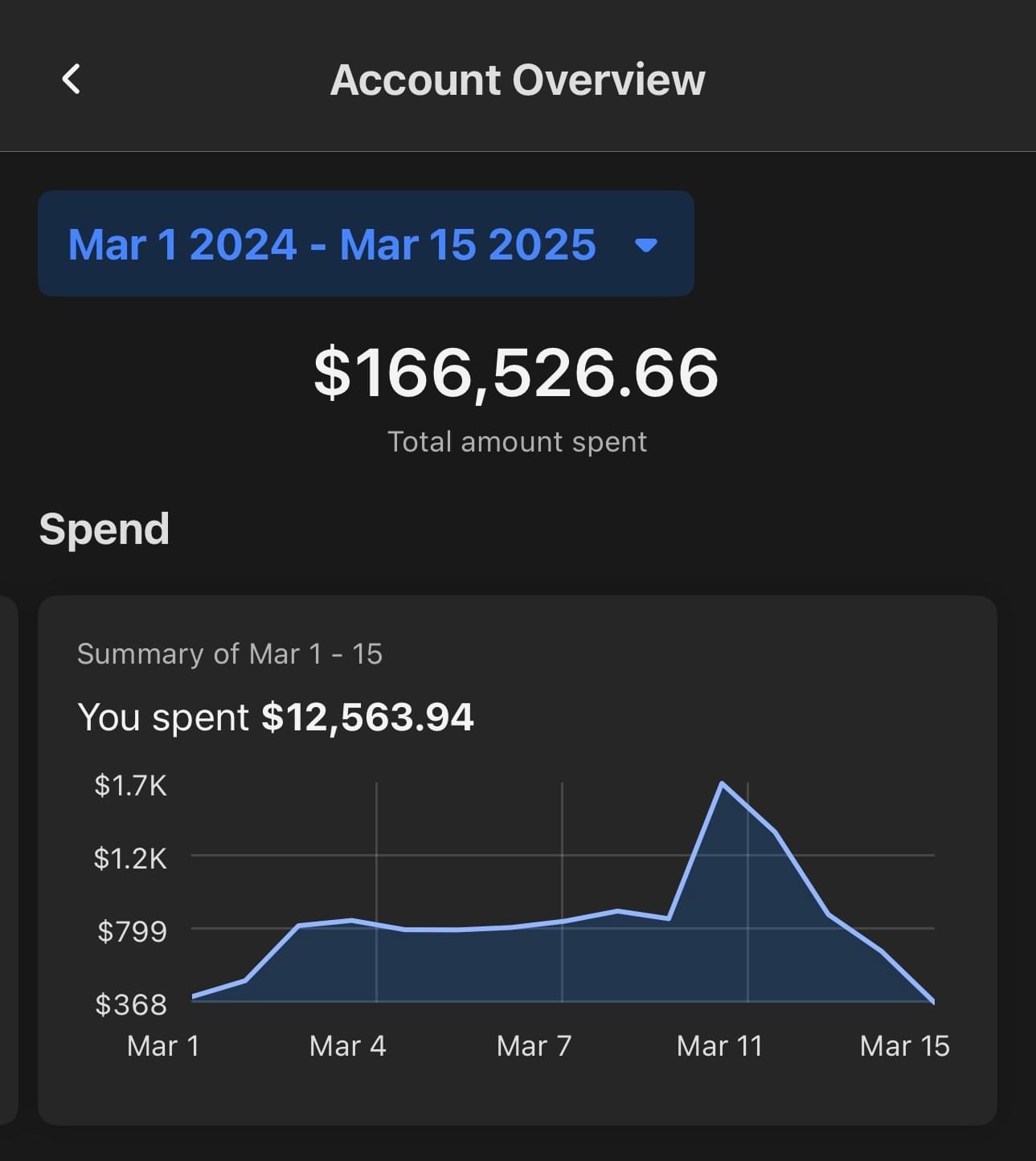Tap the previous card edge on left

pos(8,860)
